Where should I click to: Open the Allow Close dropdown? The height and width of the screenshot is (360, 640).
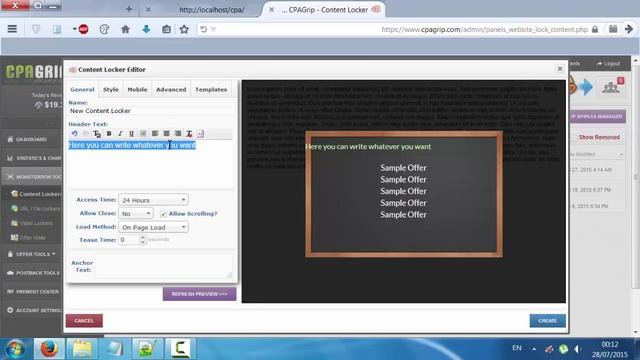[136, 213]
